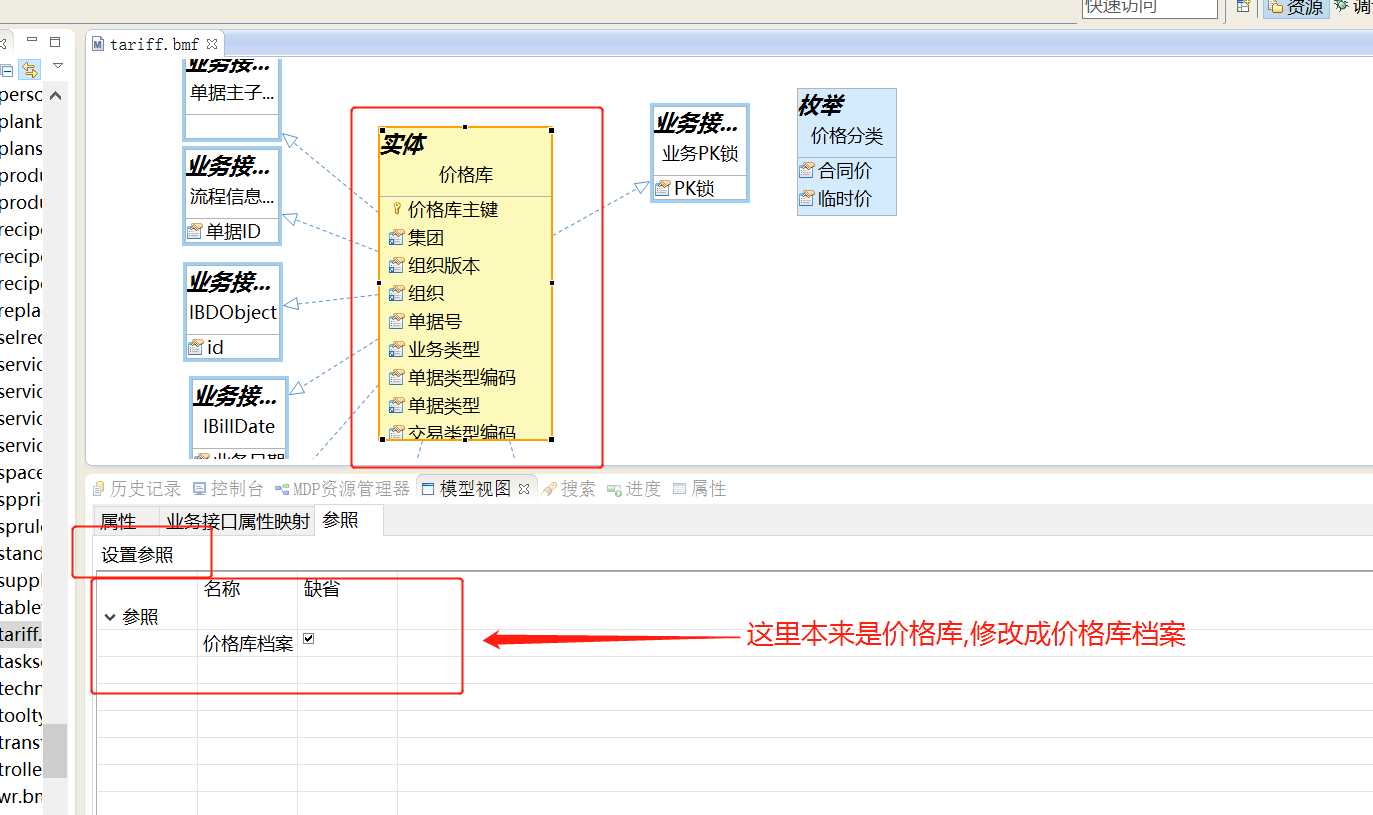Select the 单据类型编码 attribute row
1373x815 pixels.
pyautogui.click(x=466, y=378)
